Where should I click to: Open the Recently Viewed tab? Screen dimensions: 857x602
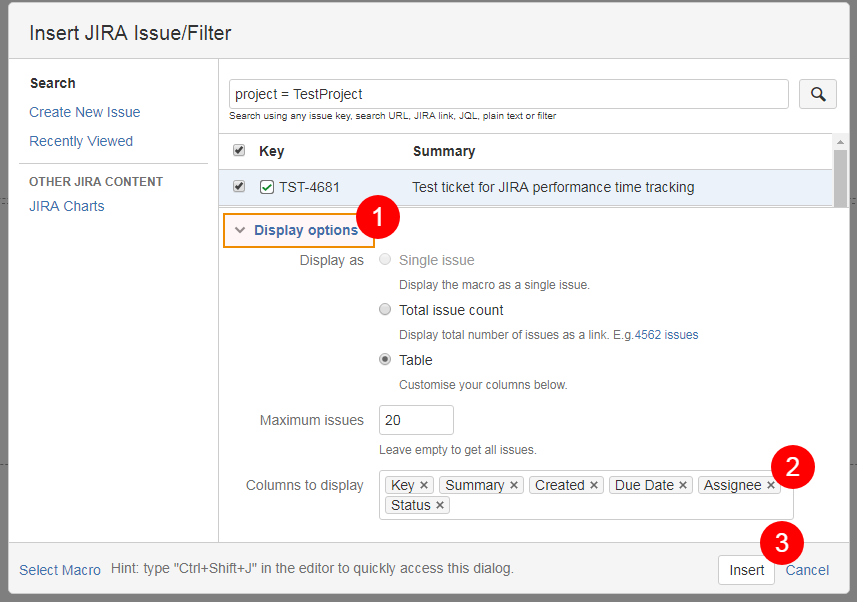(x=81, y=141)
